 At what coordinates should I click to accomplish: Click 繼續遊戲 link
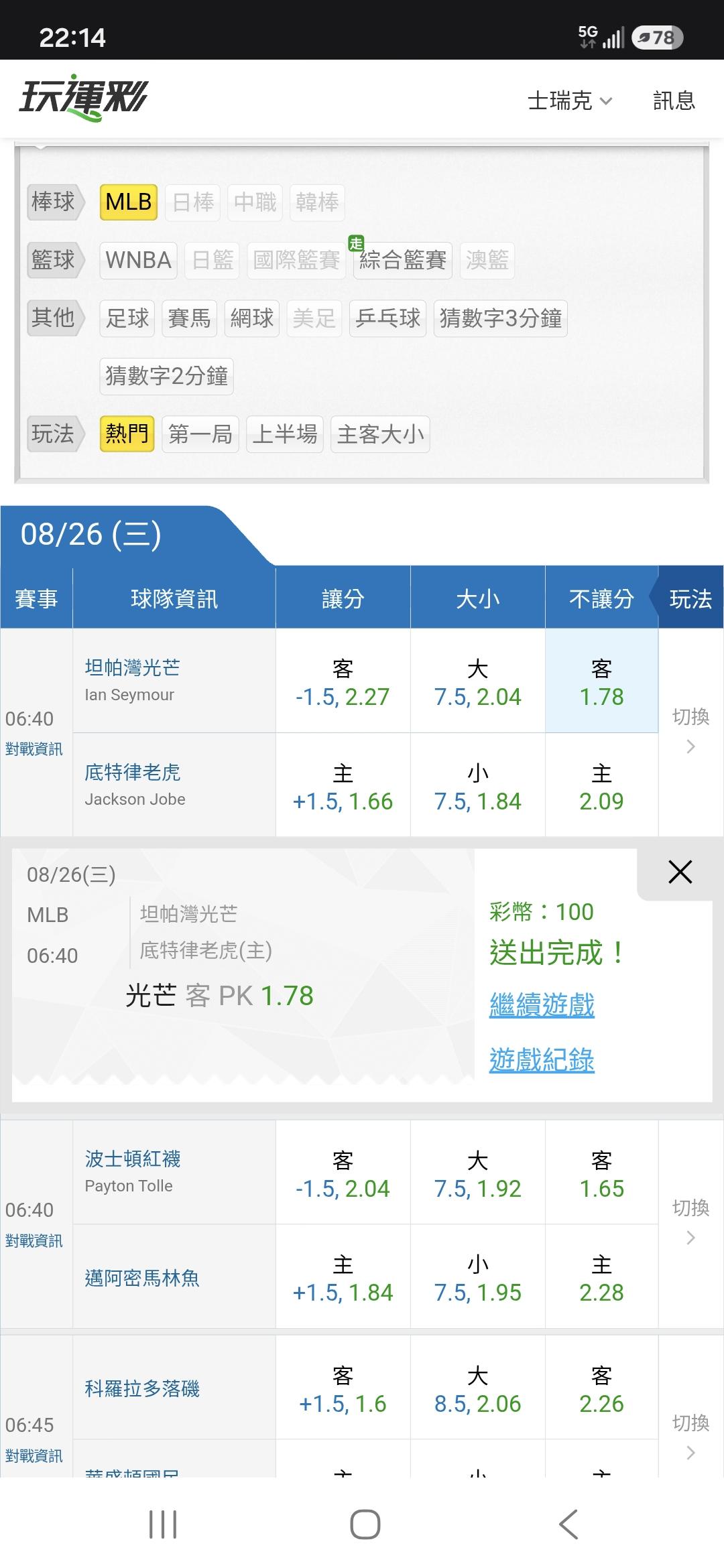[x=542, y=1005]
